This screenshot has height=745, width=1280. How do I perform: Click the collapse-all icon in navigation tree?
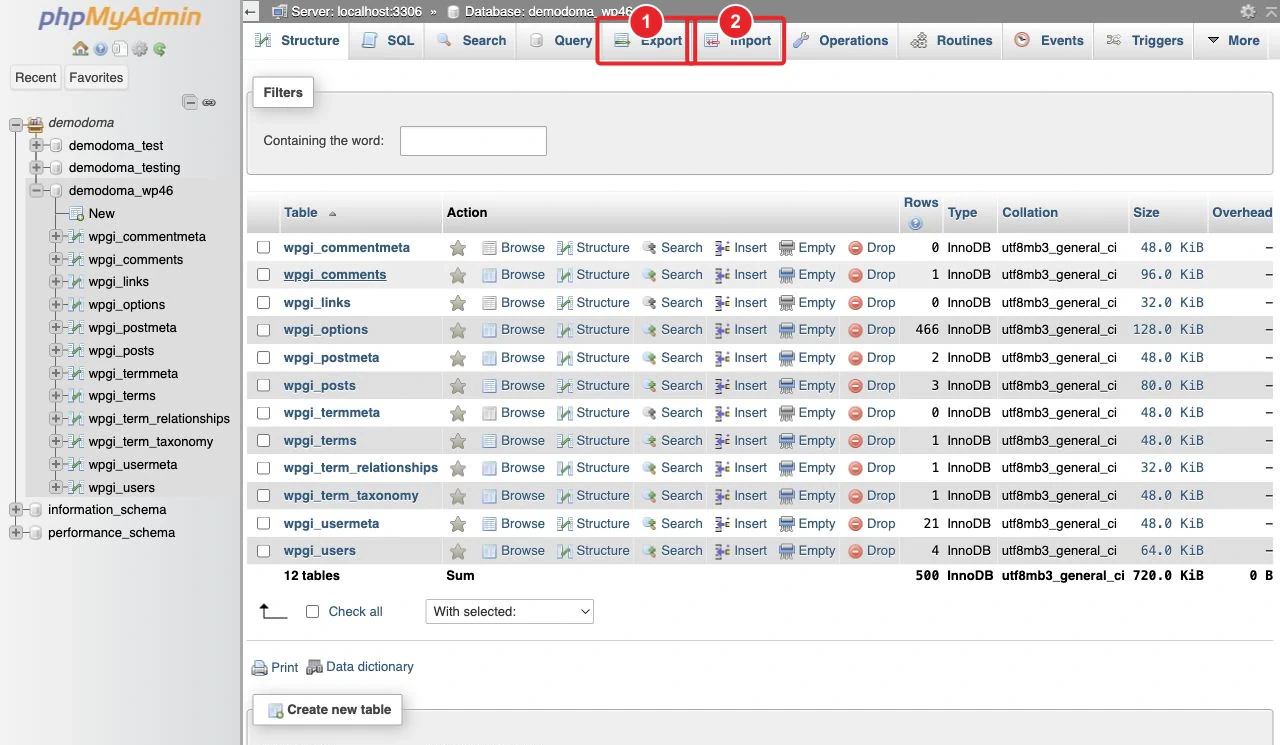tap(190, 102)
